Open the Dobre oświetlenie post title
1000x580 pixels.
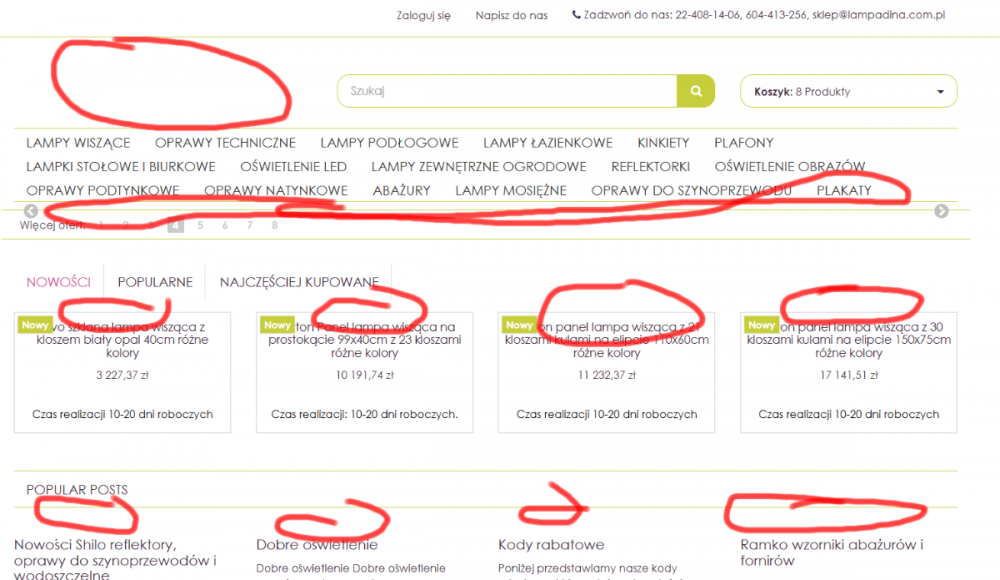pos(317,545)
